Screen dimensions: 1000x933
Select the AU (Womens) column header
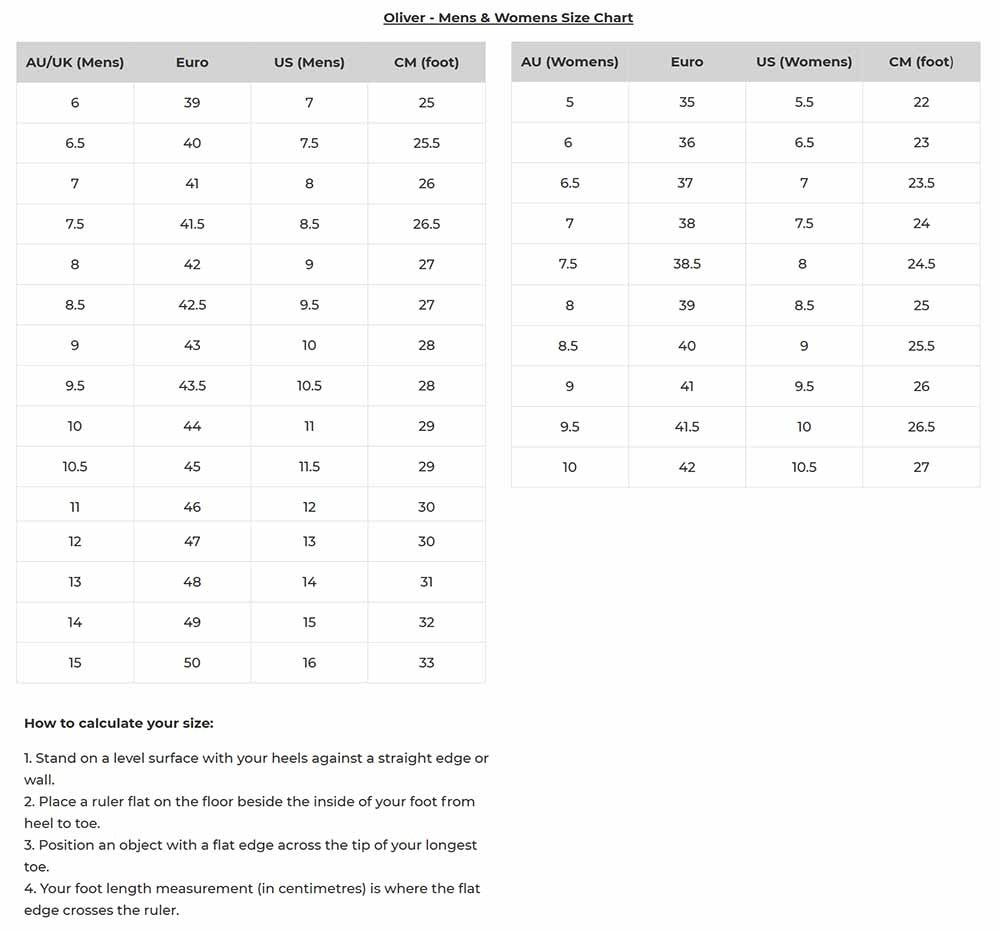pyautogui.click(x=570, y=62)
